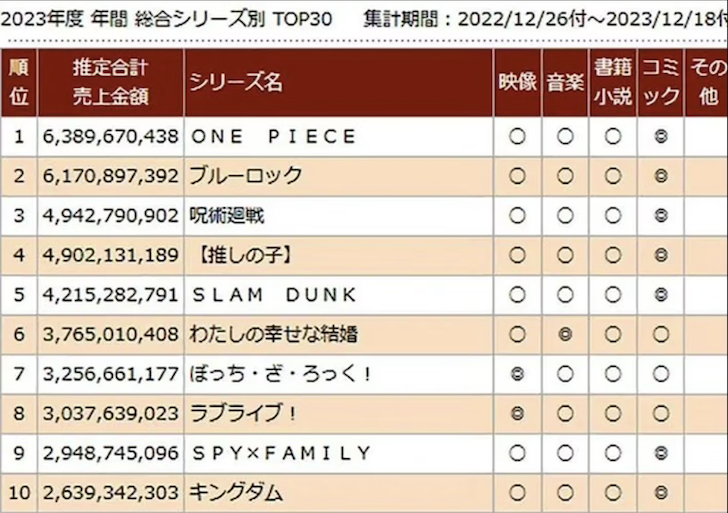Click the sales amount 4,942,790,902
This screenshot has height=513, width=728.
(110, 216)
